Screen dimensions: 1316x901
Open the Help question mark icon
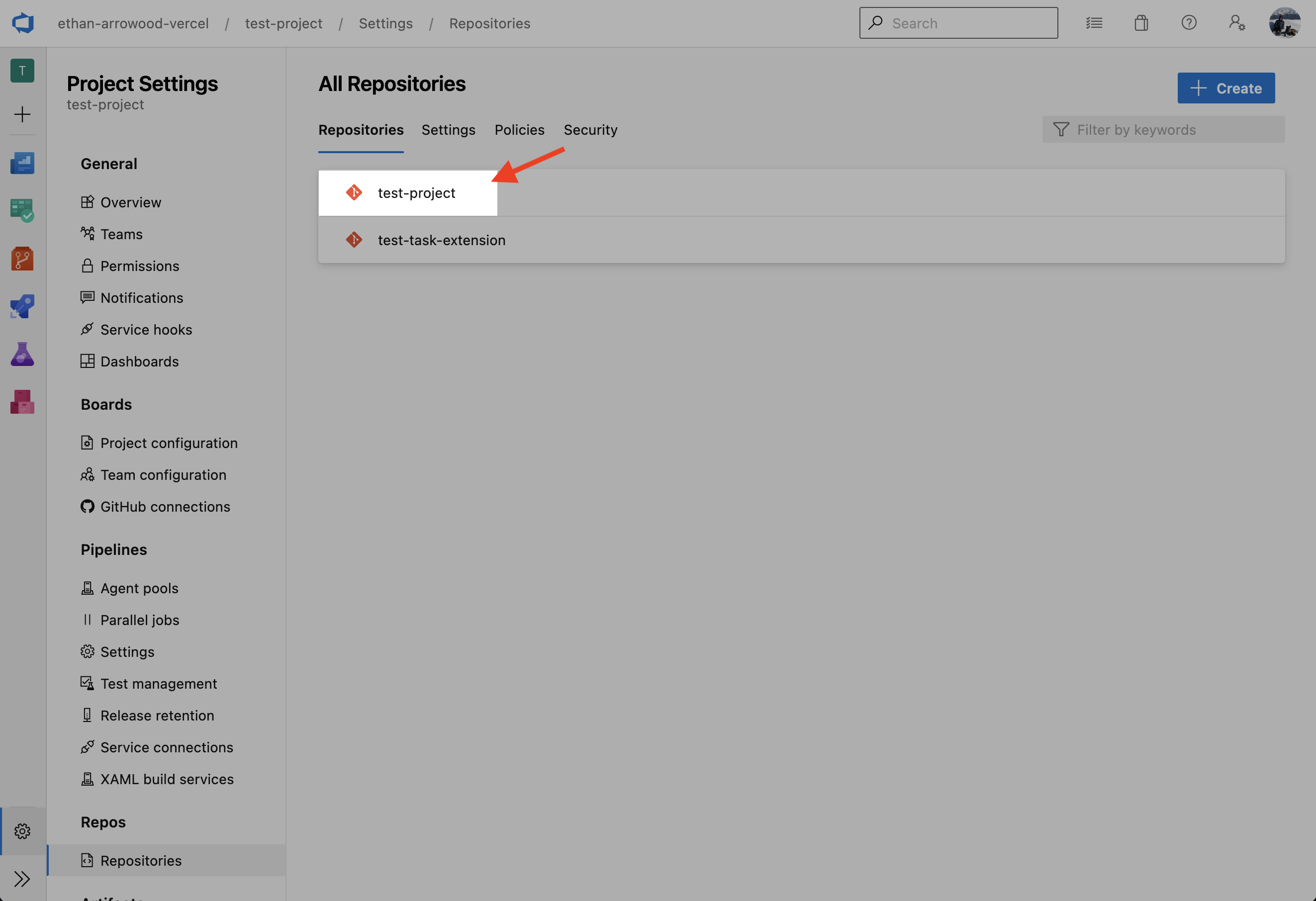(x=1189, y=23)
